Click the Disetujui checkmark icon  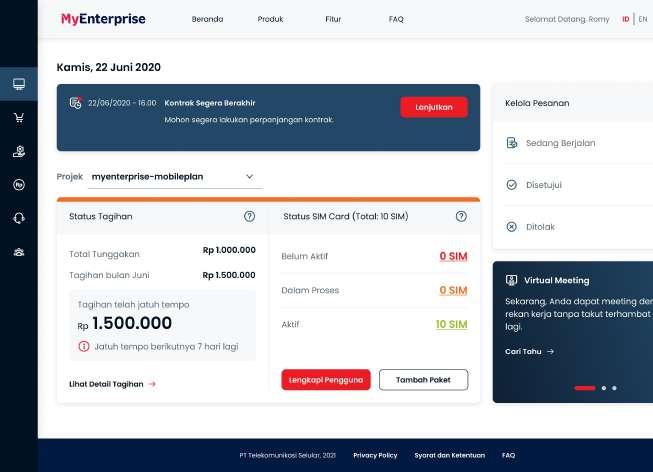point(511,185)
